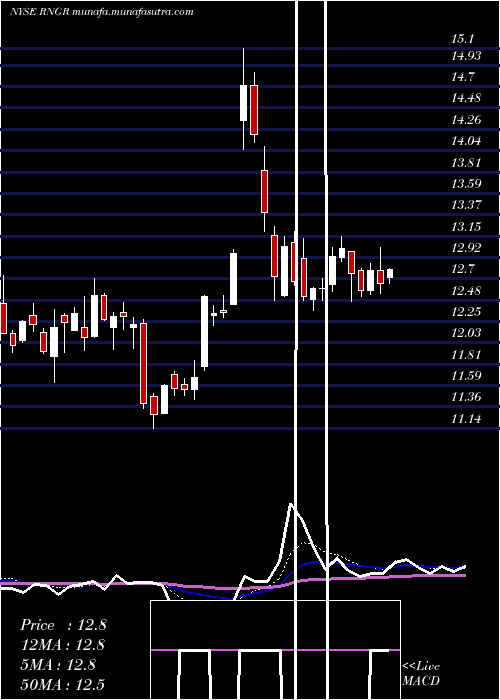Click the 14.7 price axis label
The image size is (500, 700).
tap(462, 77)
